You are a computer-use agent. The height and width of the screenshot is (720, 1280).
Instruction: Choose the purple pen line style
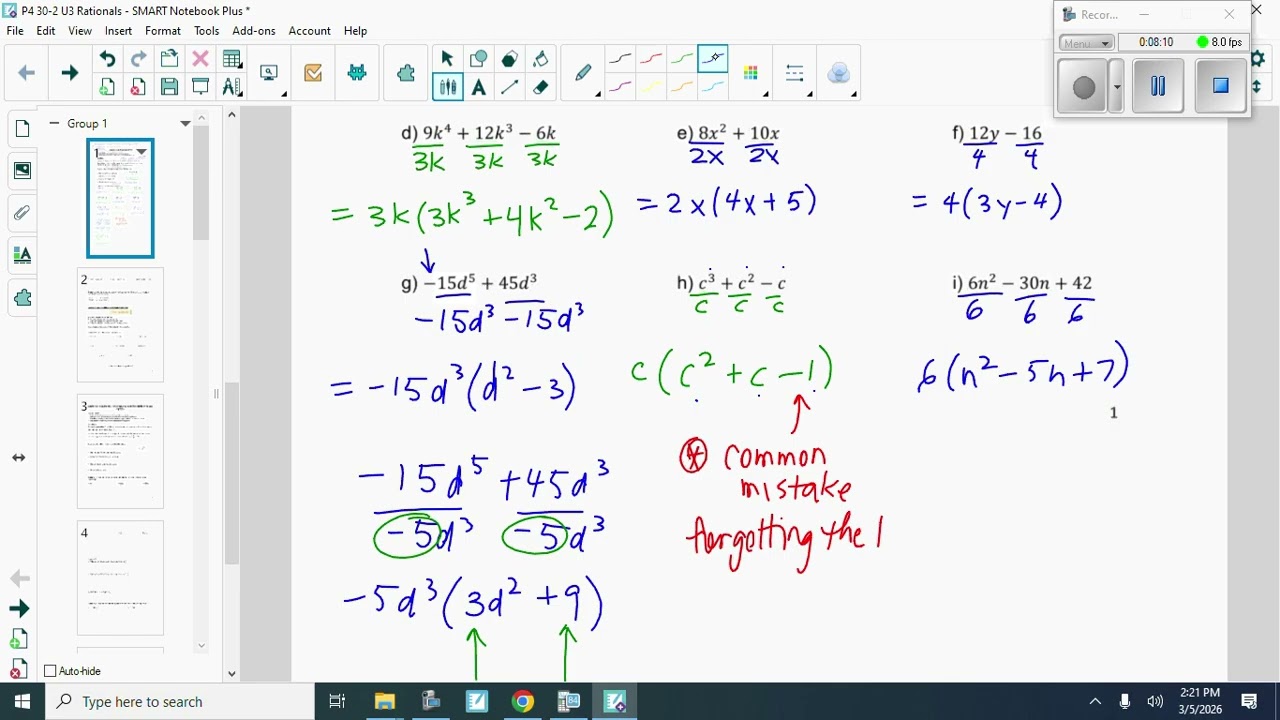pos(620,87)
